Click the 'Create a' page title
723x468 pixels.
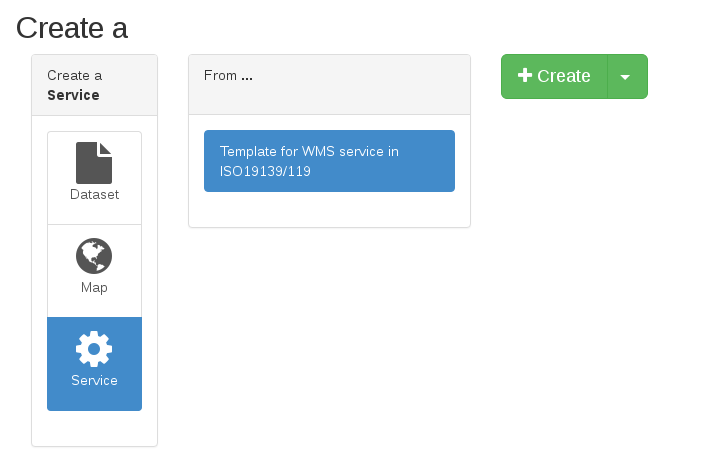(72, 28)
